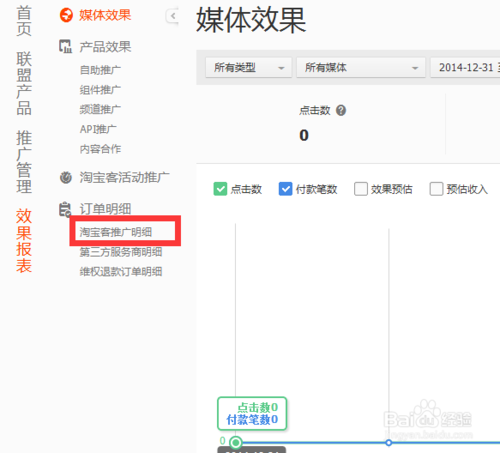The image size is (500, 453).
Task: Open 维权退款订单明细 link
Action: click(x=121, y=271)
